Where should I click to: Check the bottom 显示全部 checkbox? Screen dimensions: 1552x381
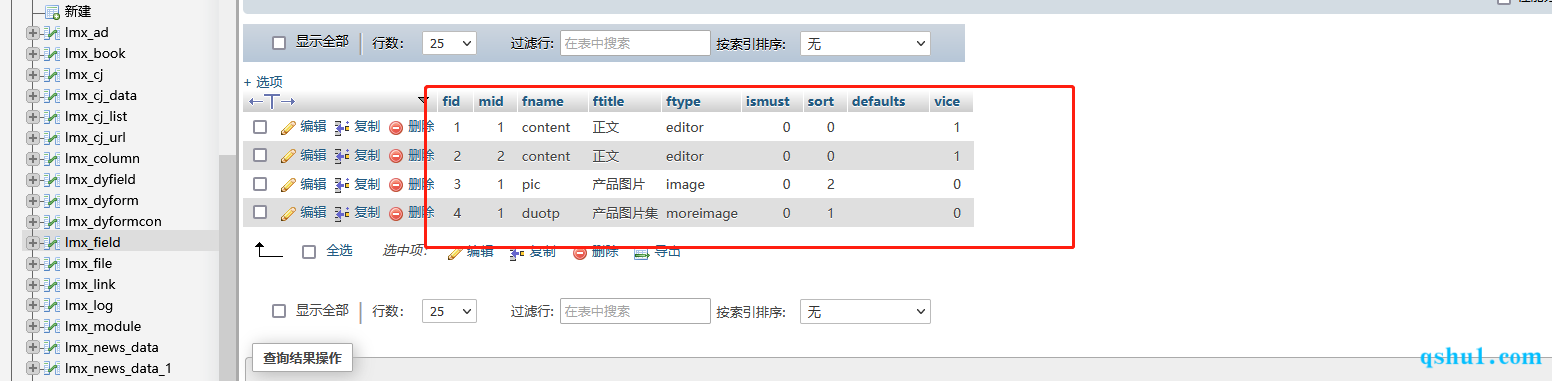point(279,311)
